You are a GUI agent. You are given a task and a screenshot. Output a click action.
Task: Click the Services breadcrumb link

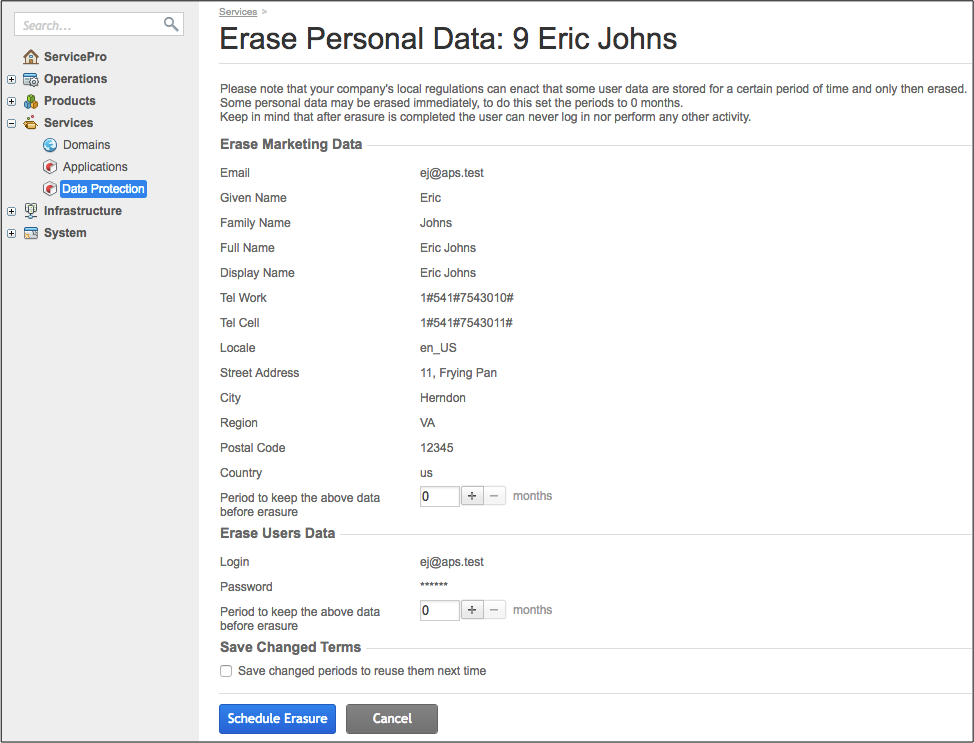click(x=237, y=12)
